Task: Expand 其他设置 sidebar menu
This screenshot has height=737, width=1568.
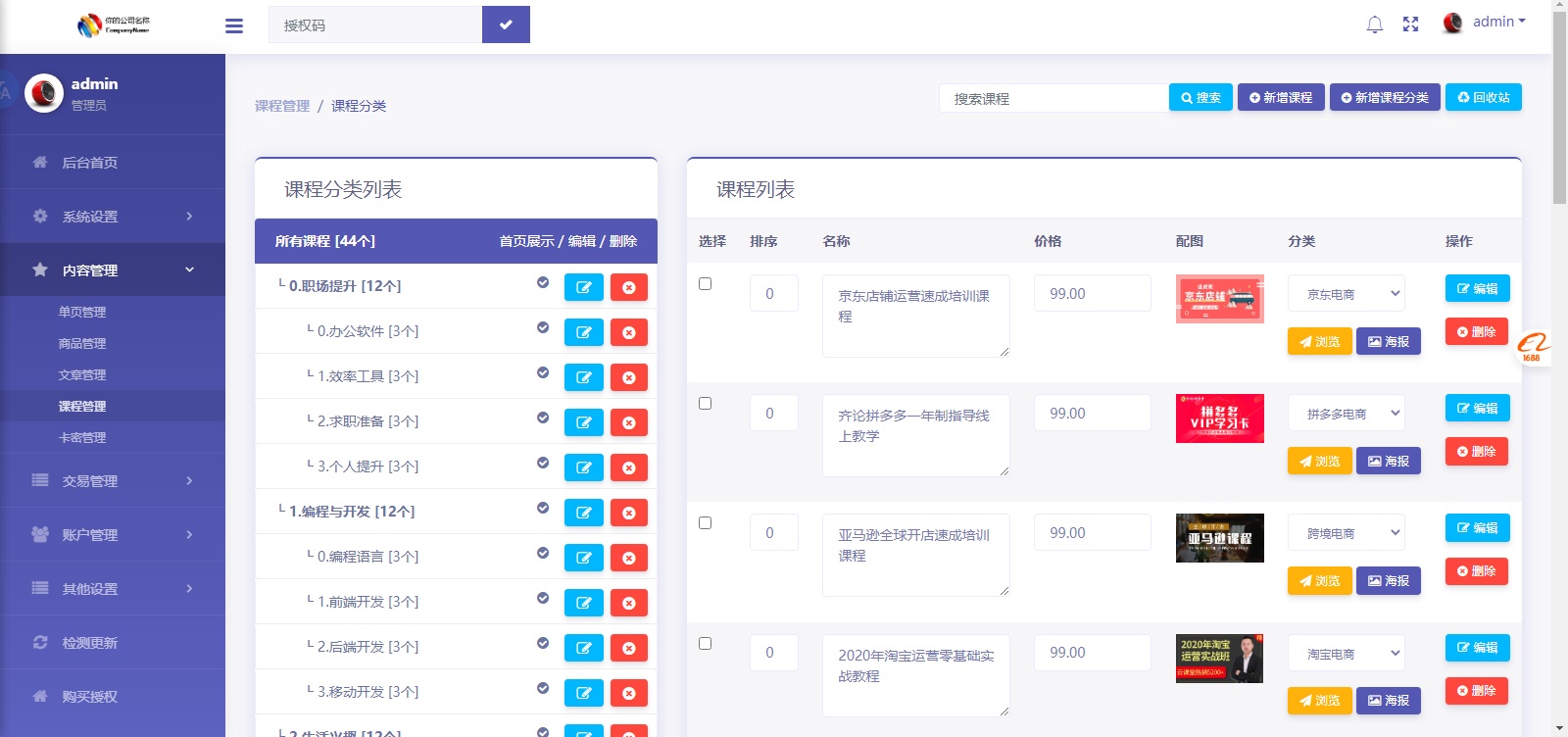Action: pyautogui.click(x=113, y=588)
